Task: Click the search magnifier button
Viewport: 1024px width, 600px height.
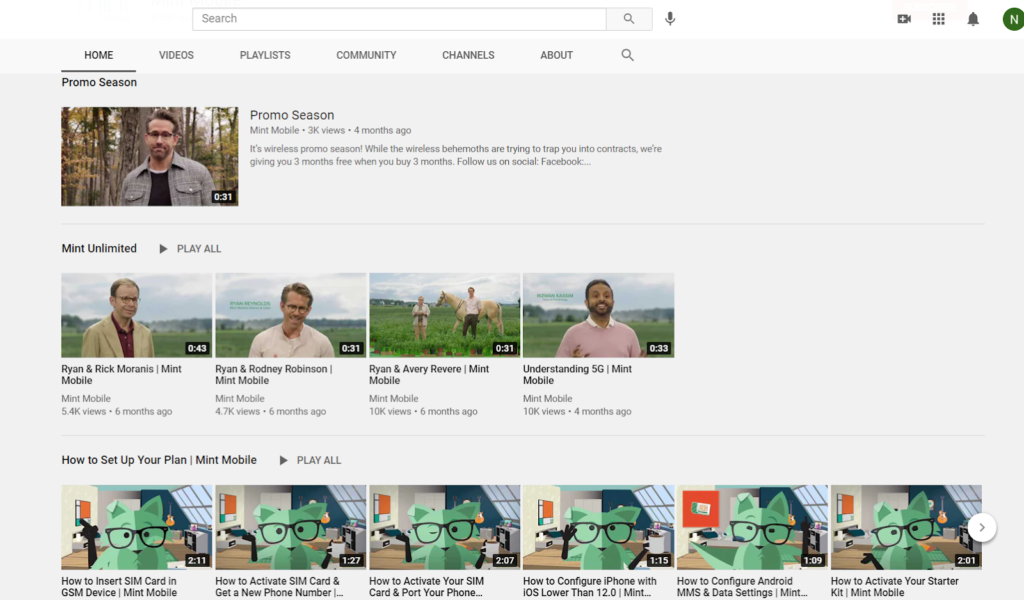Action: [x=629, y=19]
